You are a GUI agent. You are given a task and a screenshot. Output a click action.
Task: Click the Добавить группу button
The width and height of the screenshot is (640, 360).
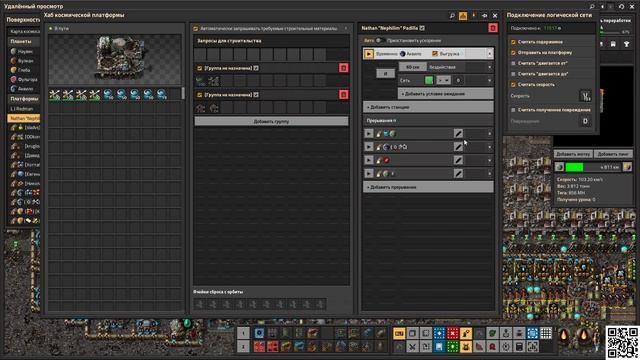(271, 121)
